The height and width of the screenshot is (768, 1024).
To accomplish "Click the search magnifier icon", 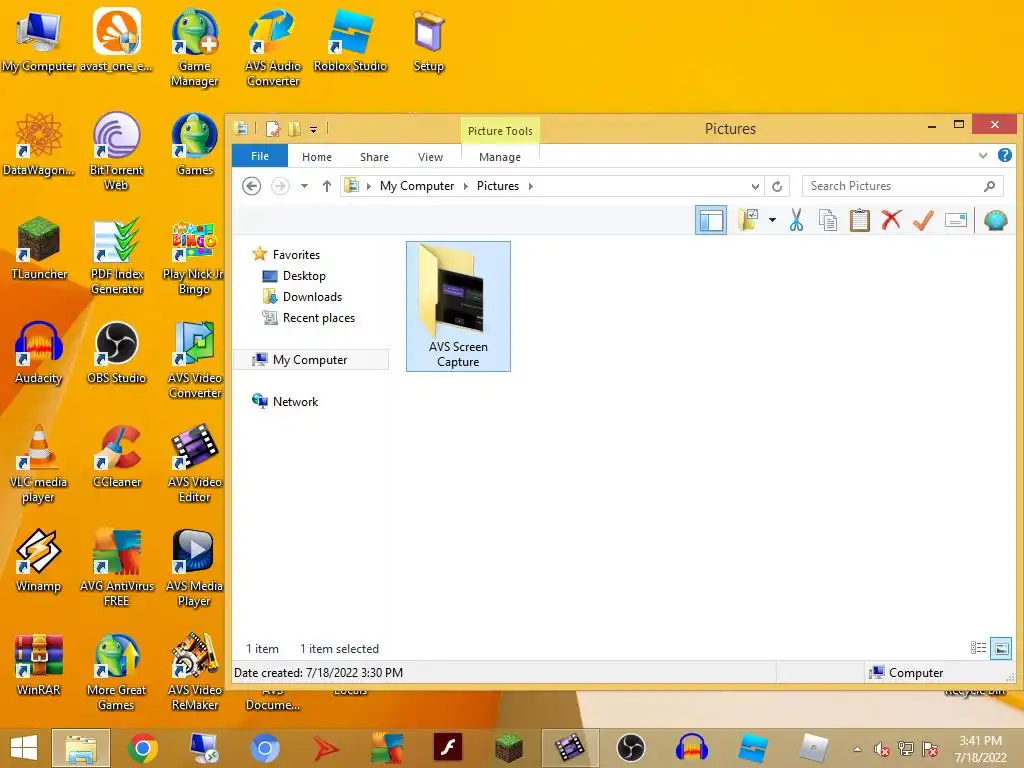I will [x=989, y=186].
